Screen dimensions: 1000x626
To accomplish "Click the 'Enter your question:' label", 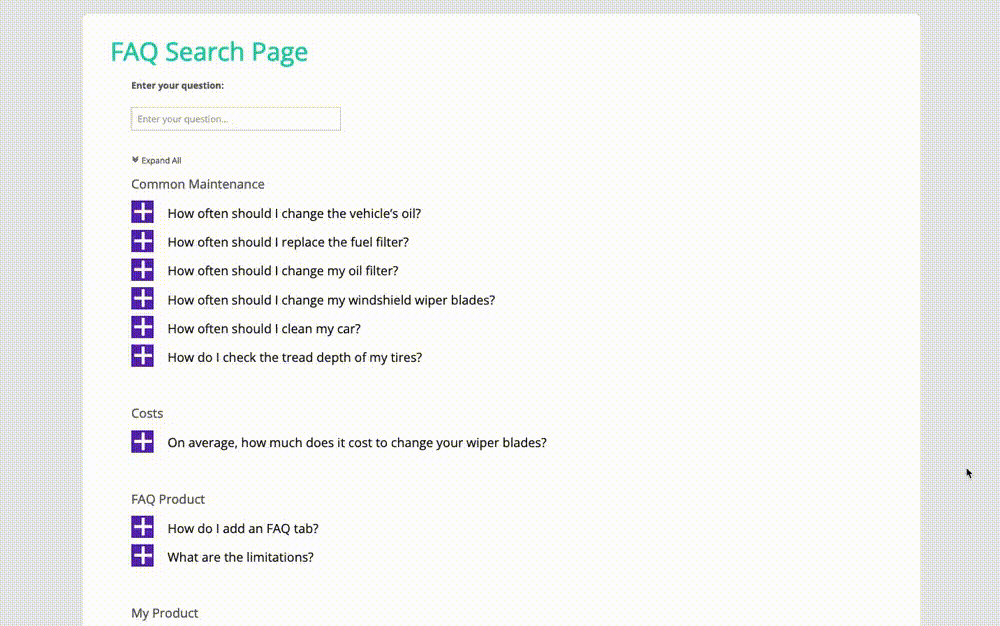I will tap(177, 85).
